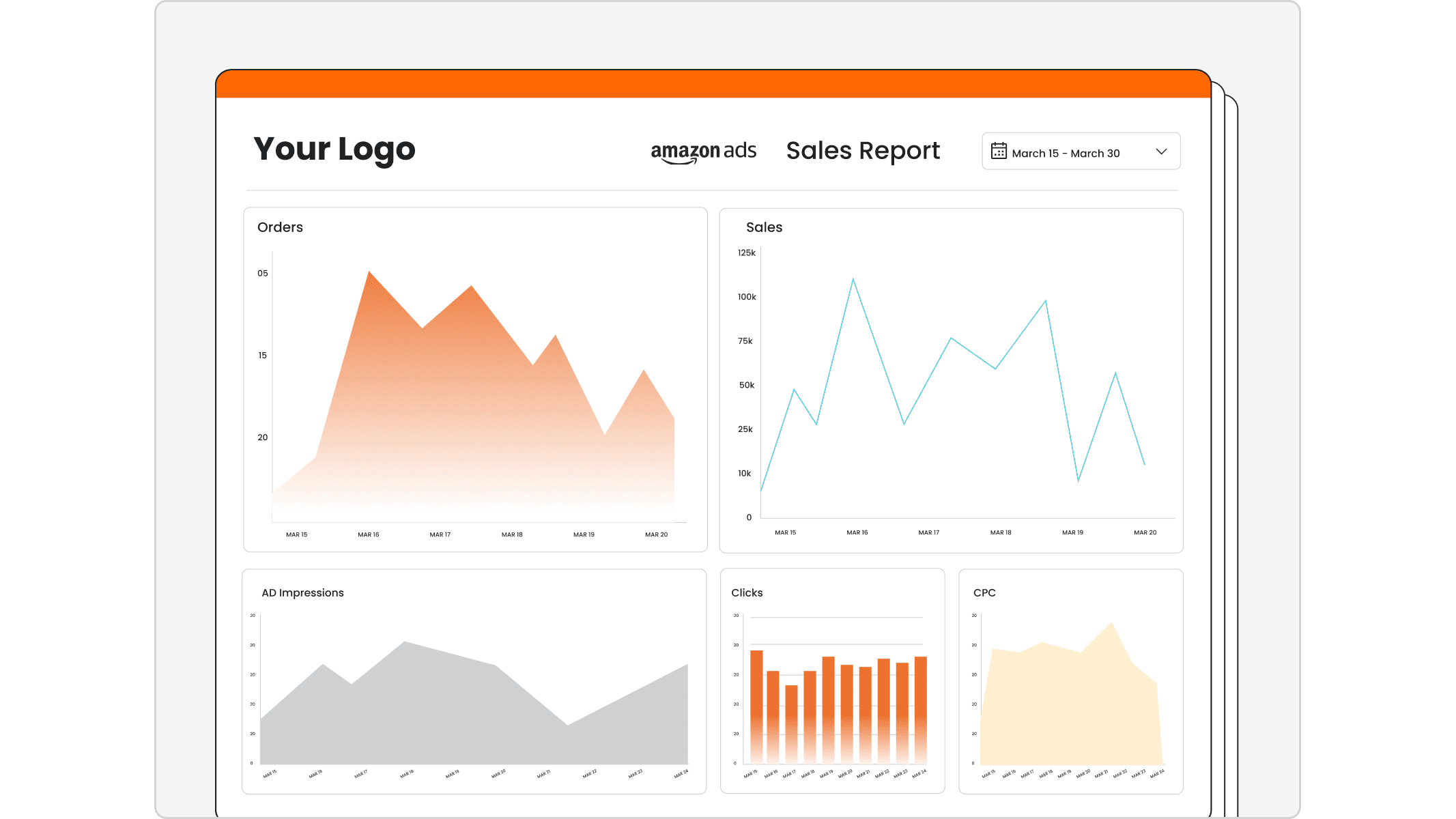This screenshot has height=819, width=1456.
Task: Click the first bar in Clicks chart
Action: (756, 703)
